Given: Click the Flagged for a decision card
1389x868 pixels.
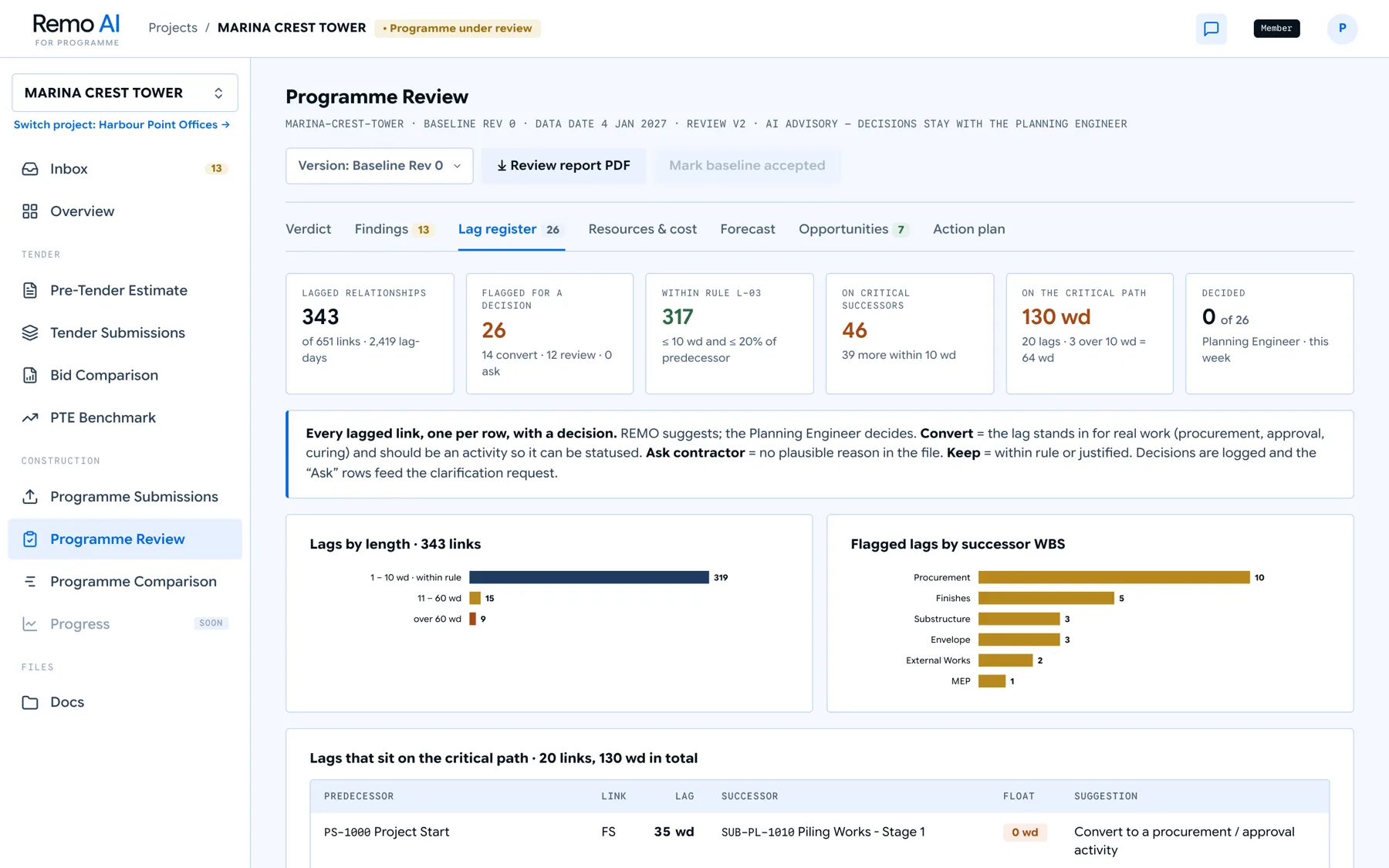Looking at the screenshot, I should [549, 333].
